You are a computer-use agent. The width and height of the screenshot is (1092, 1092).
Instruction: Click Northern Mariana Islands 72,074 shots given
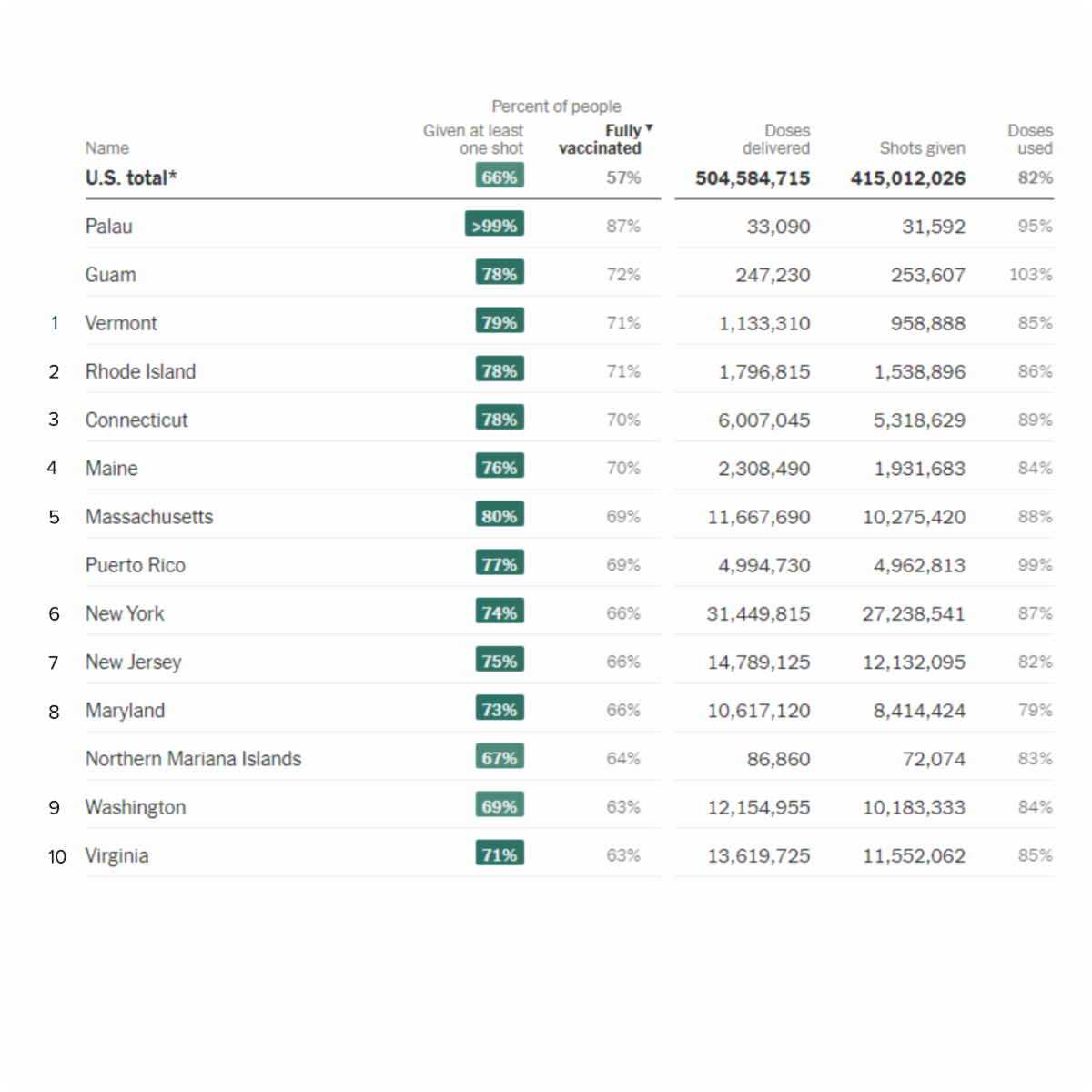[934, 759]
